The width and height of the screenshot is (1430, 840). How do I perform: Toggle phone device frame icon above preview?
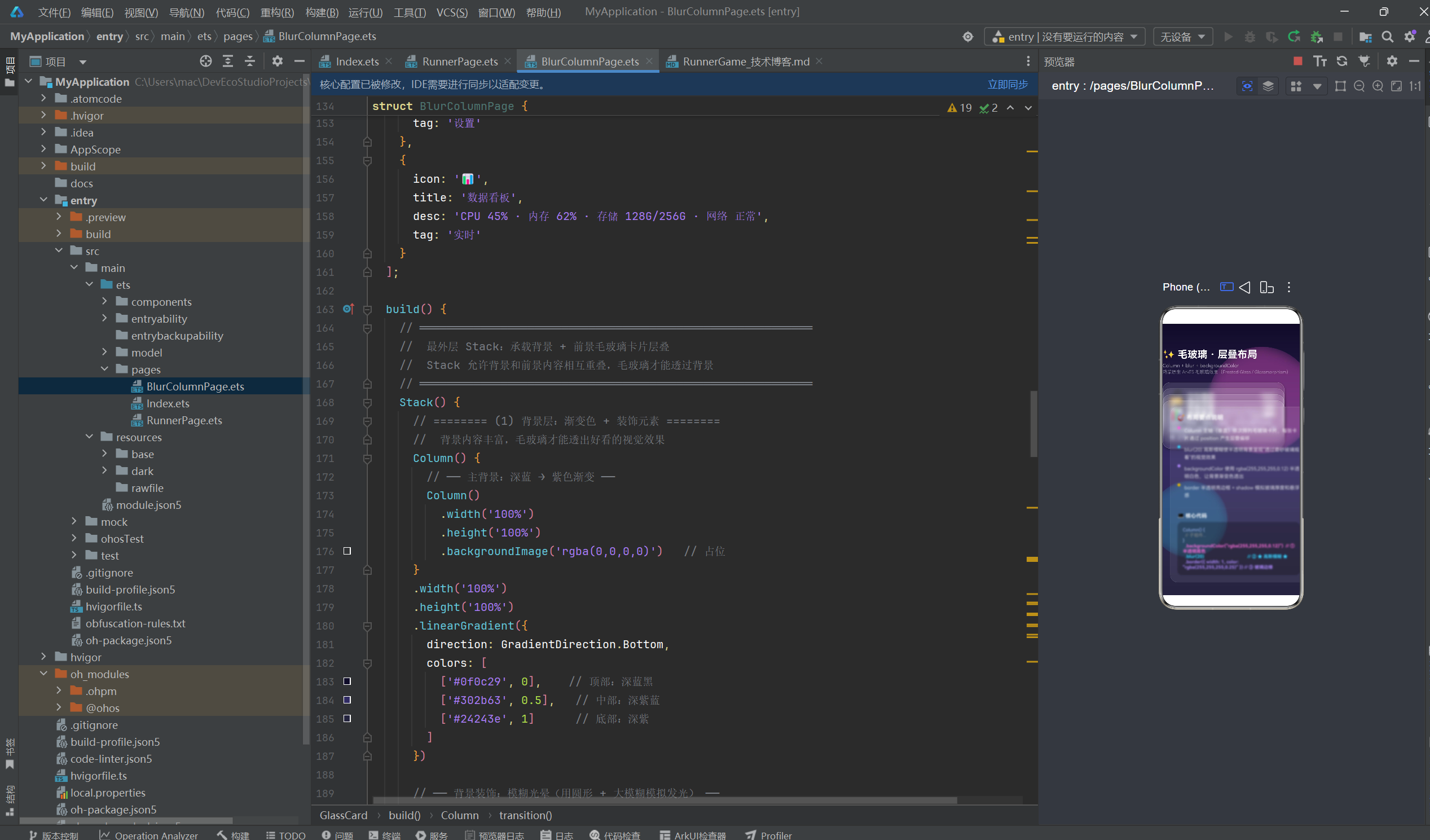(1226, 287)
